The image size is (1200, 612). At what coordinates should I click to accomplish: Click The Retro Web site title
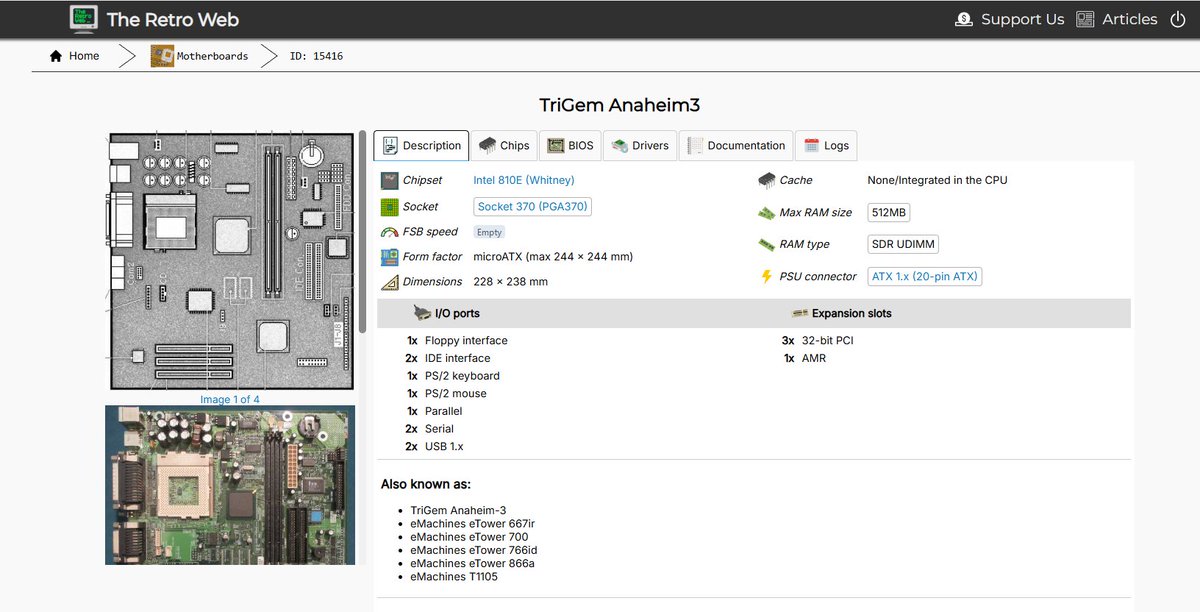[x=173, y=19]
